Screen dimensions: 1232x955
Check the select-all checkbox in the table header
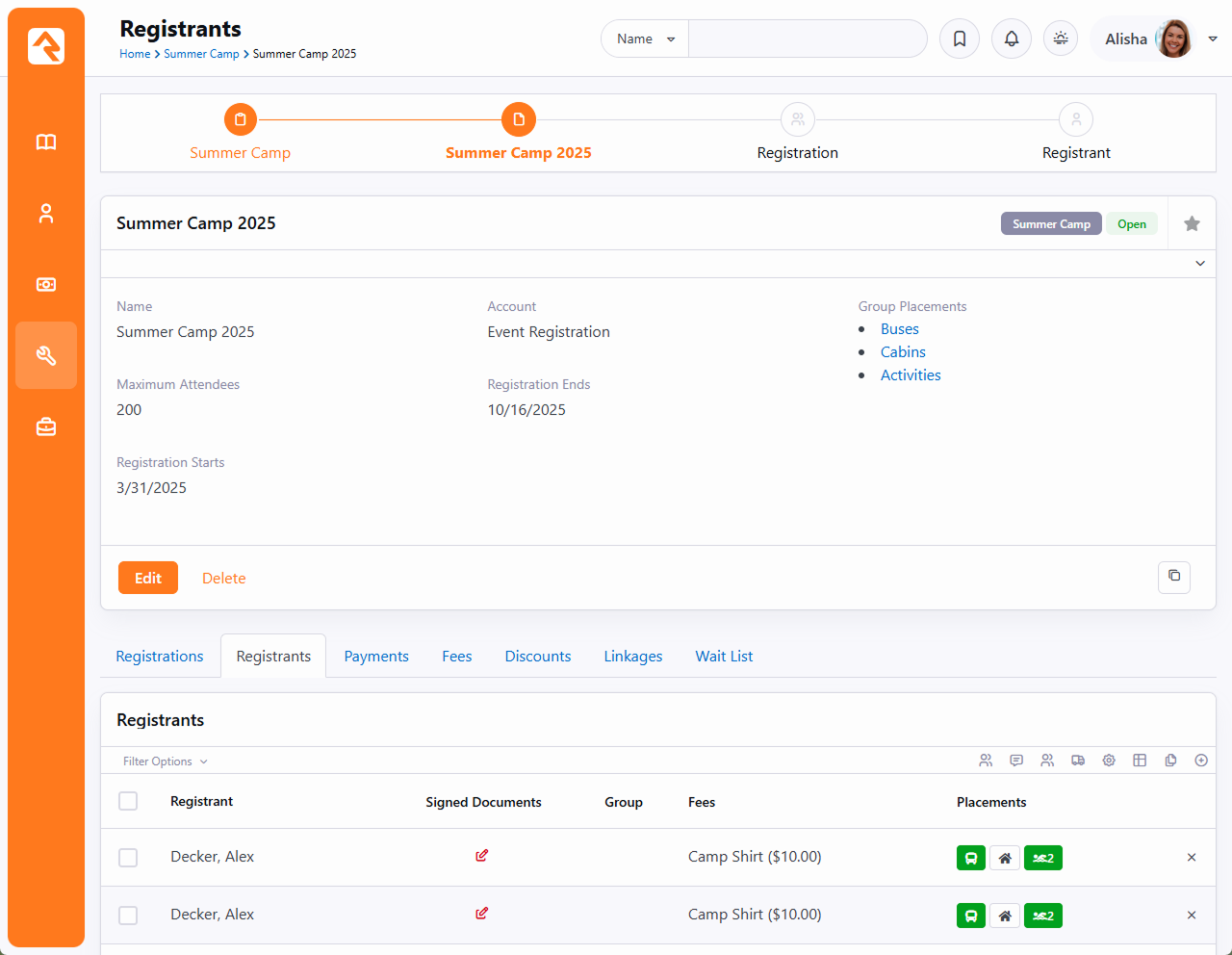(128, 801)
